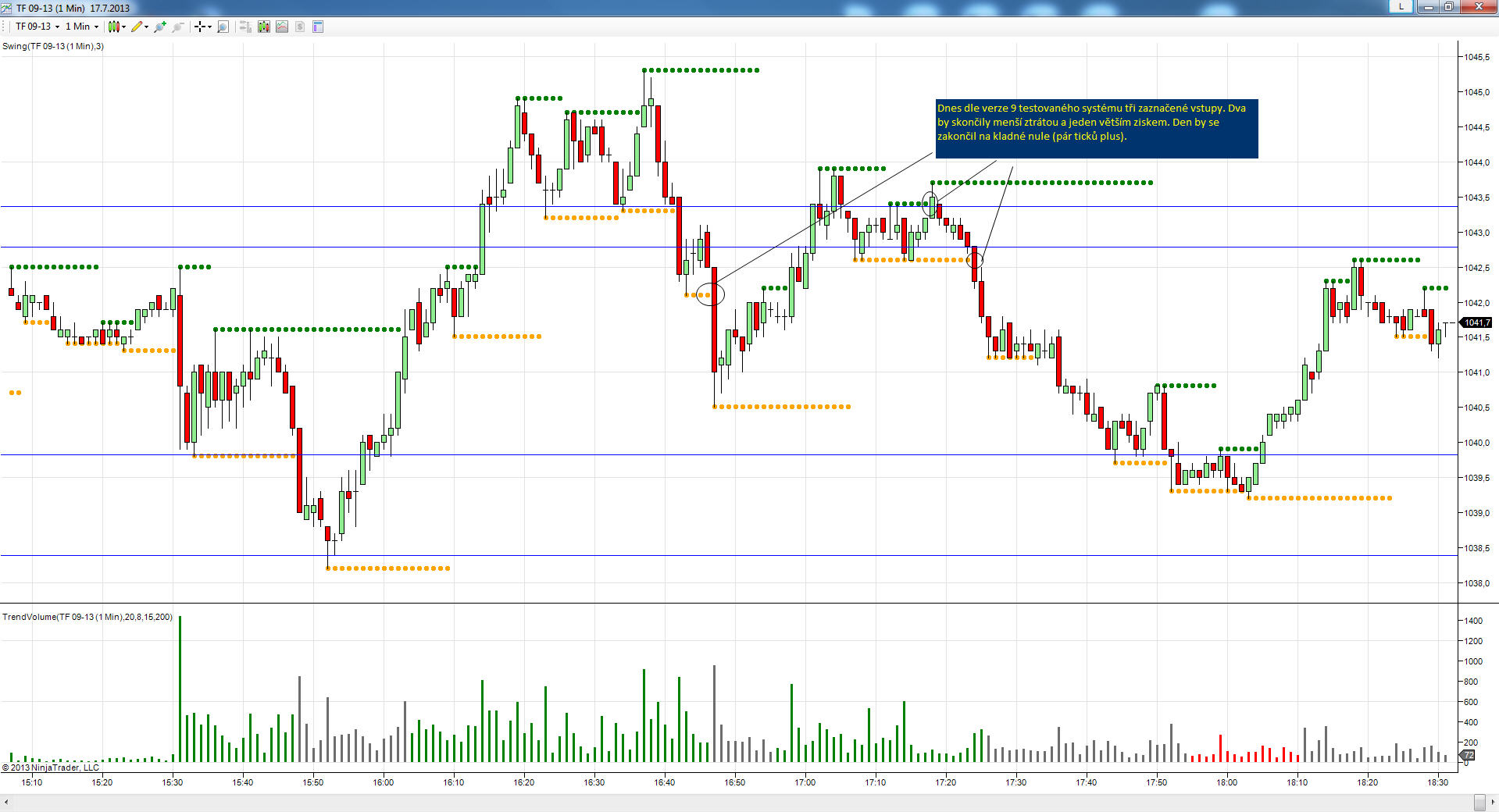Open the chart properties icon
The image size is (1499, 812).
coord(318,27)
